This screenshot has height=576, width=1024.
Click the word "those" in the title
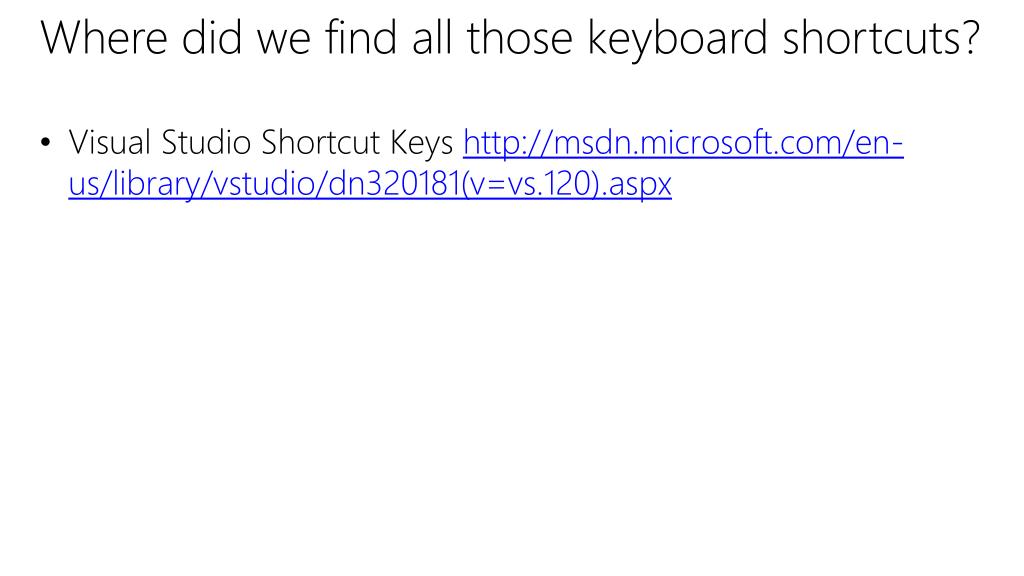pos(519,39)
